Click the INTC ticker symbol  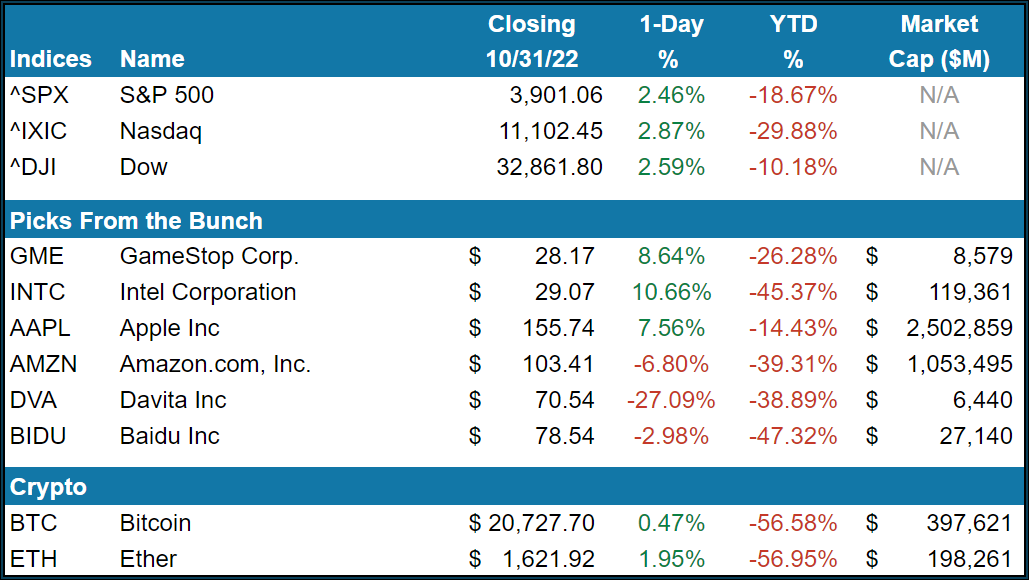click(36, 293)
